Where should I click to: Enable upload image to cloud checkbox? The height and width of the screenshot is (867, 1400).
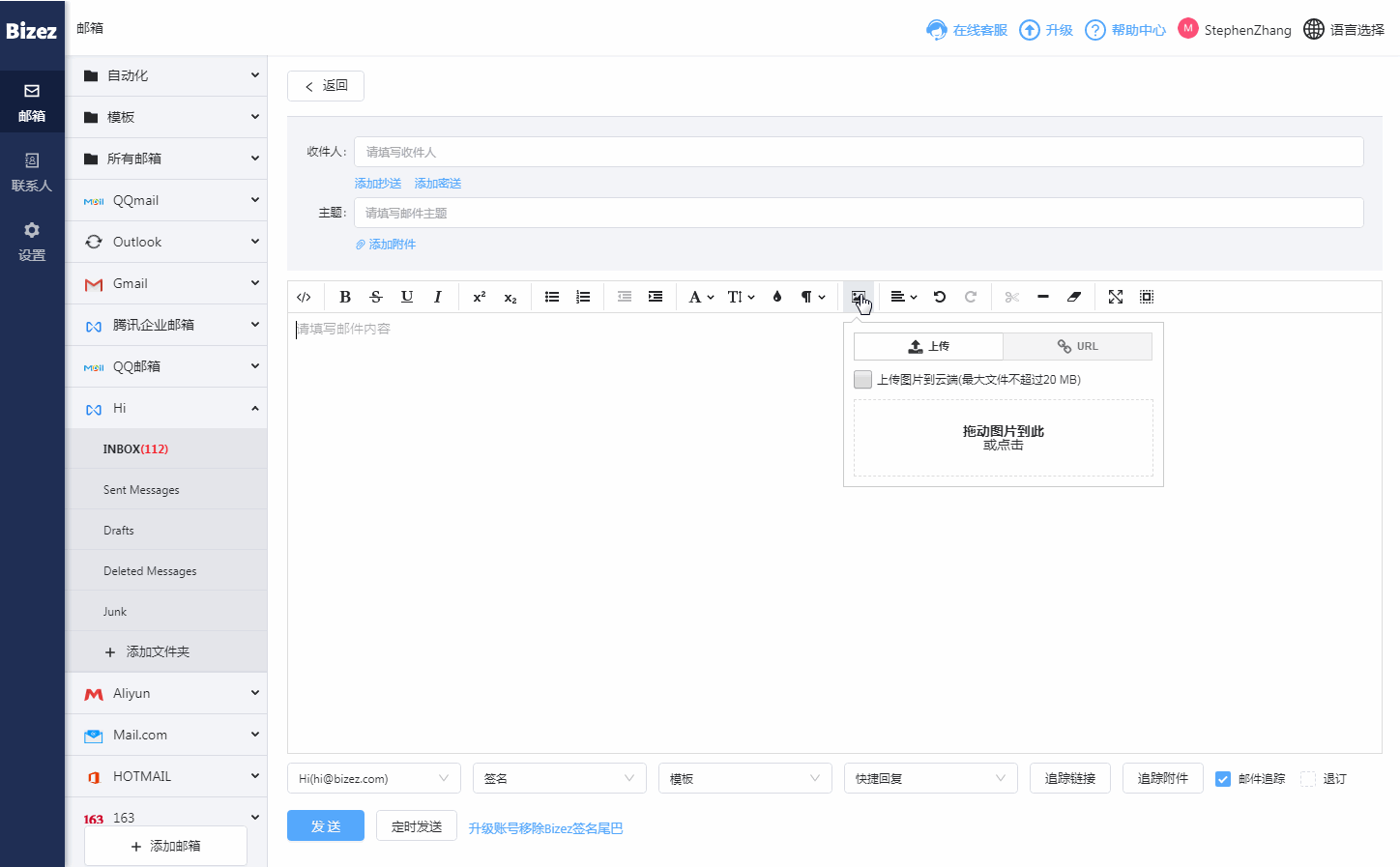(862, 380)
